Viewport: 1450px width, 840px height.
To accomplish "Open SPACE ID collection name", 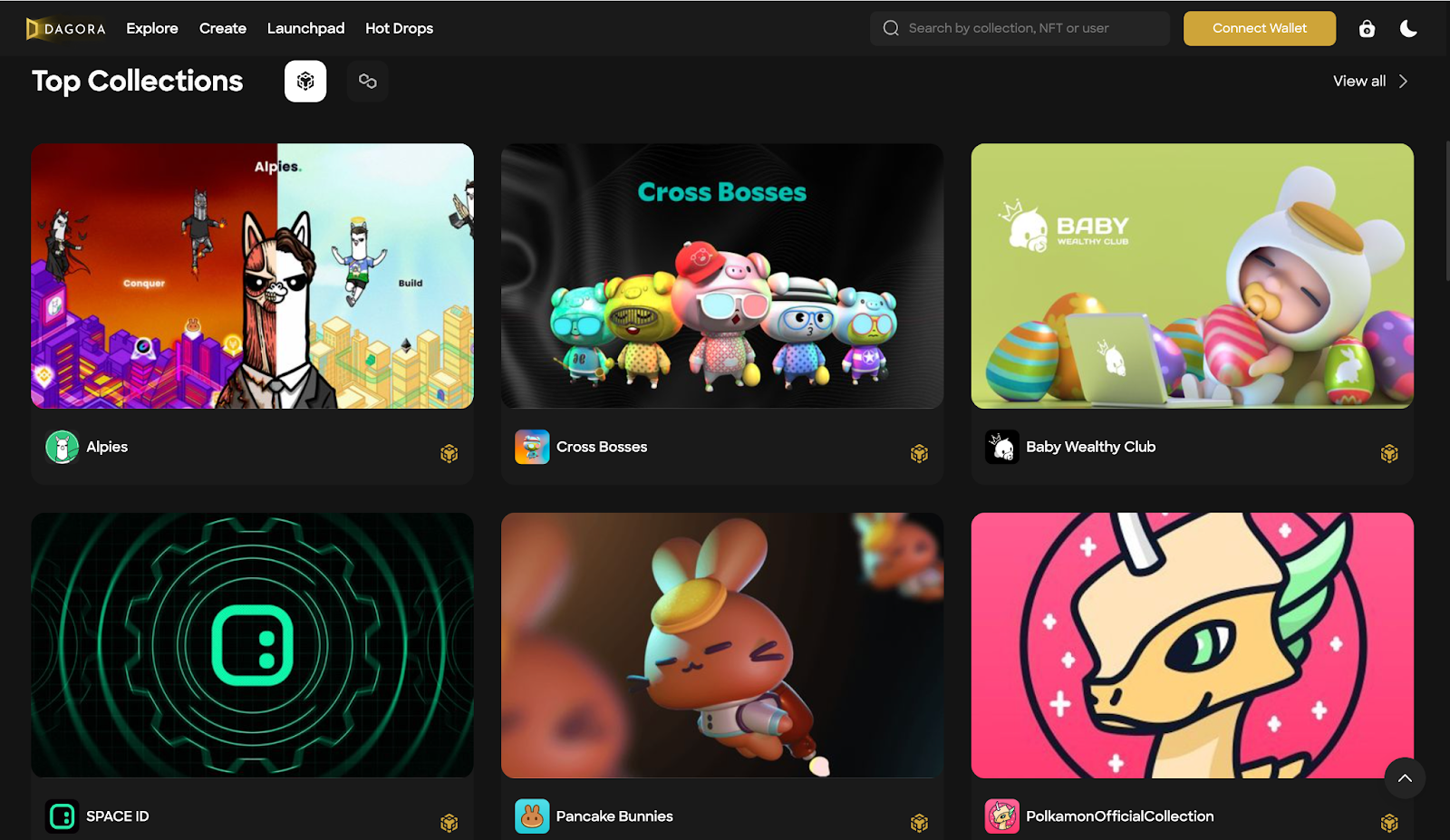I will [x=118, y=816].
